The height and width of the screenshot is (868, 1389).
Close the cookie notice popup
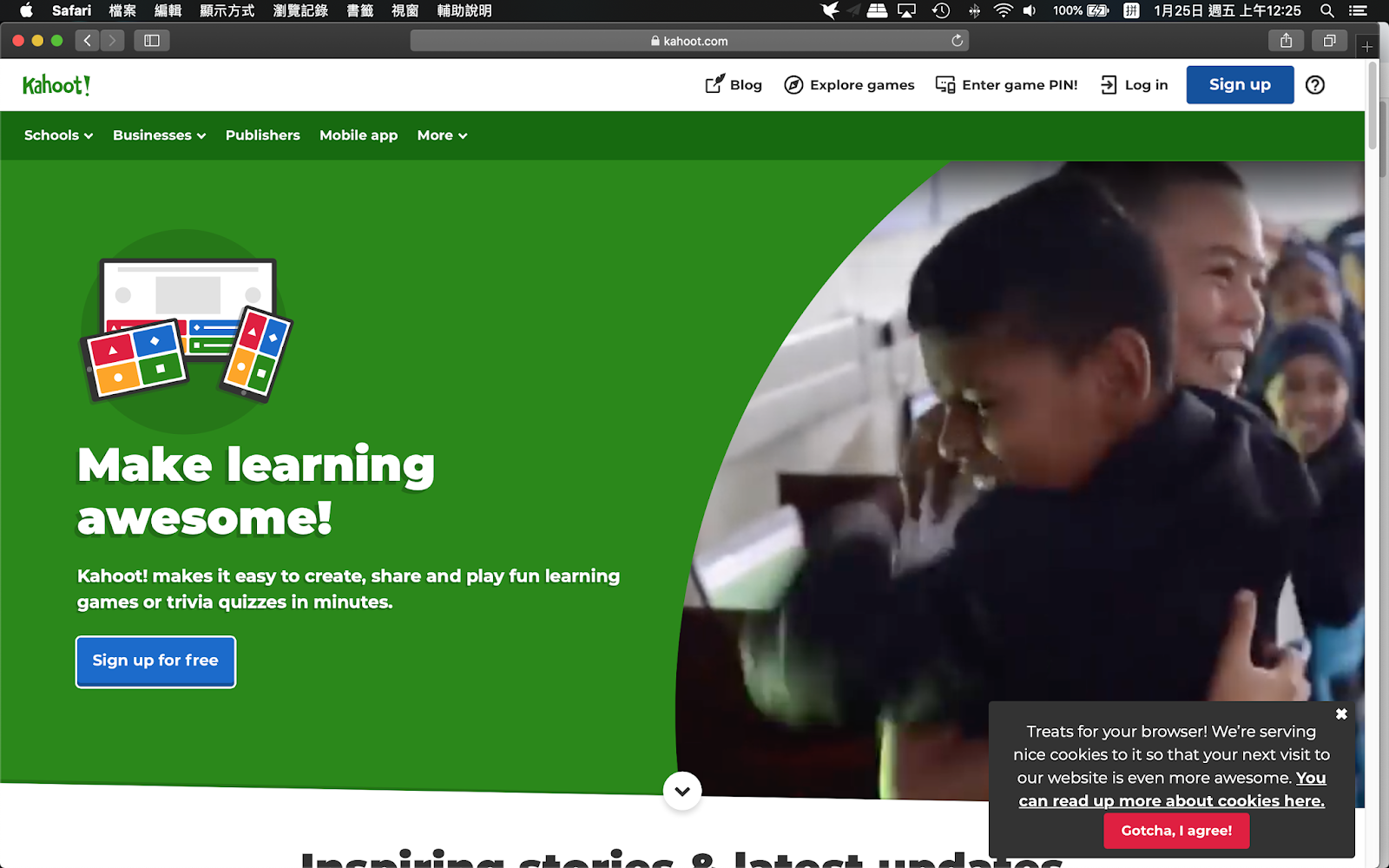[x=1341, y=713]
